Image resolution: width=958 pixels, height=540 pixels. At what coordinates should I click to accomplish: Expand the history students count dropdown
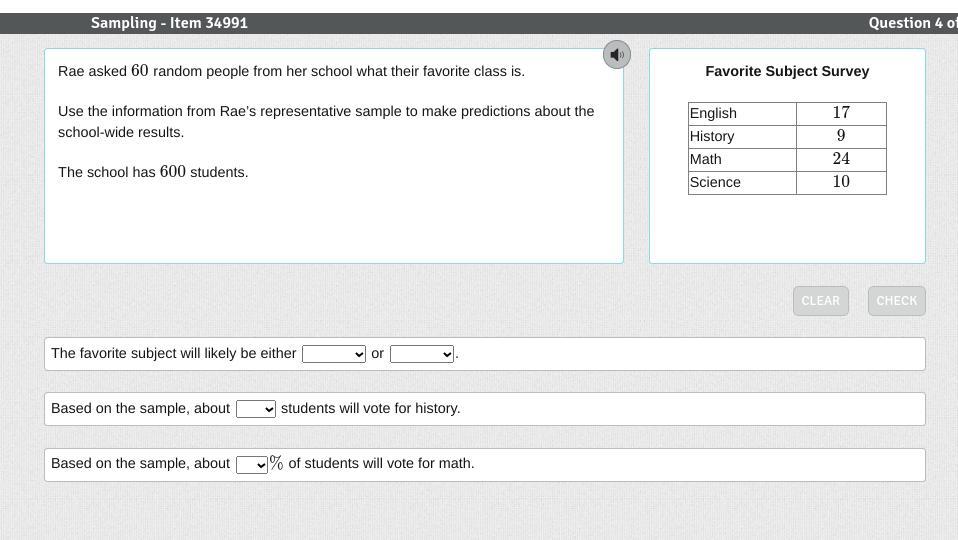[256, 409]
